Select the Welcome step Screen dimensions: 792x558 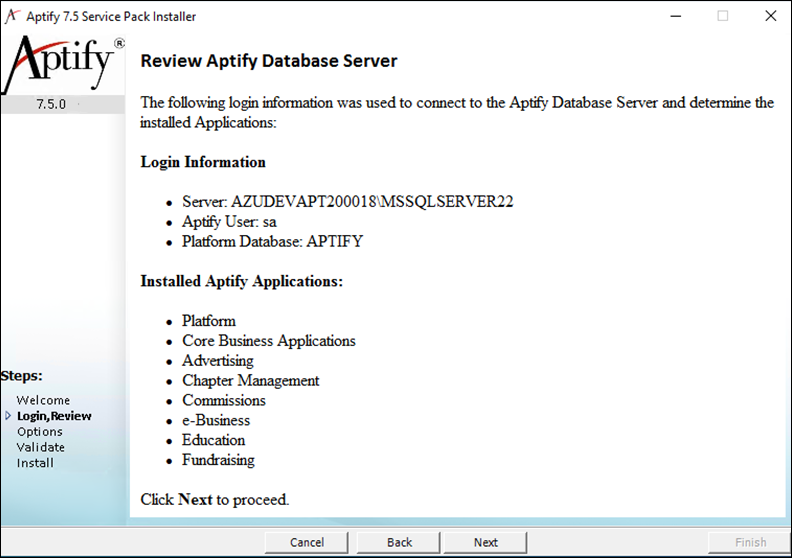pyautogui.click(x=43, y=400)
